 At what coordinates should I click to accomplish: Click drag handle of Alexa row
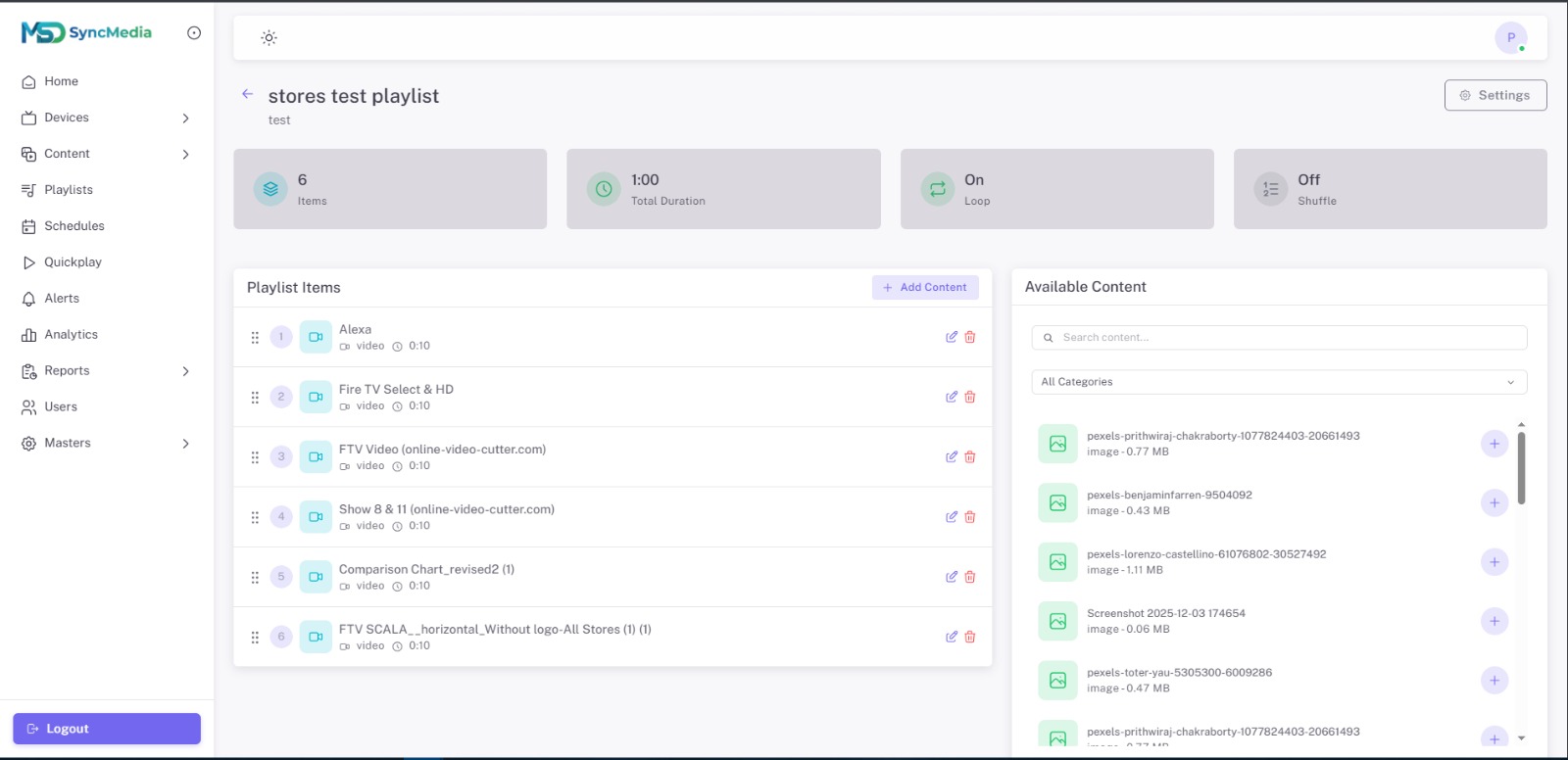[255, 337]
